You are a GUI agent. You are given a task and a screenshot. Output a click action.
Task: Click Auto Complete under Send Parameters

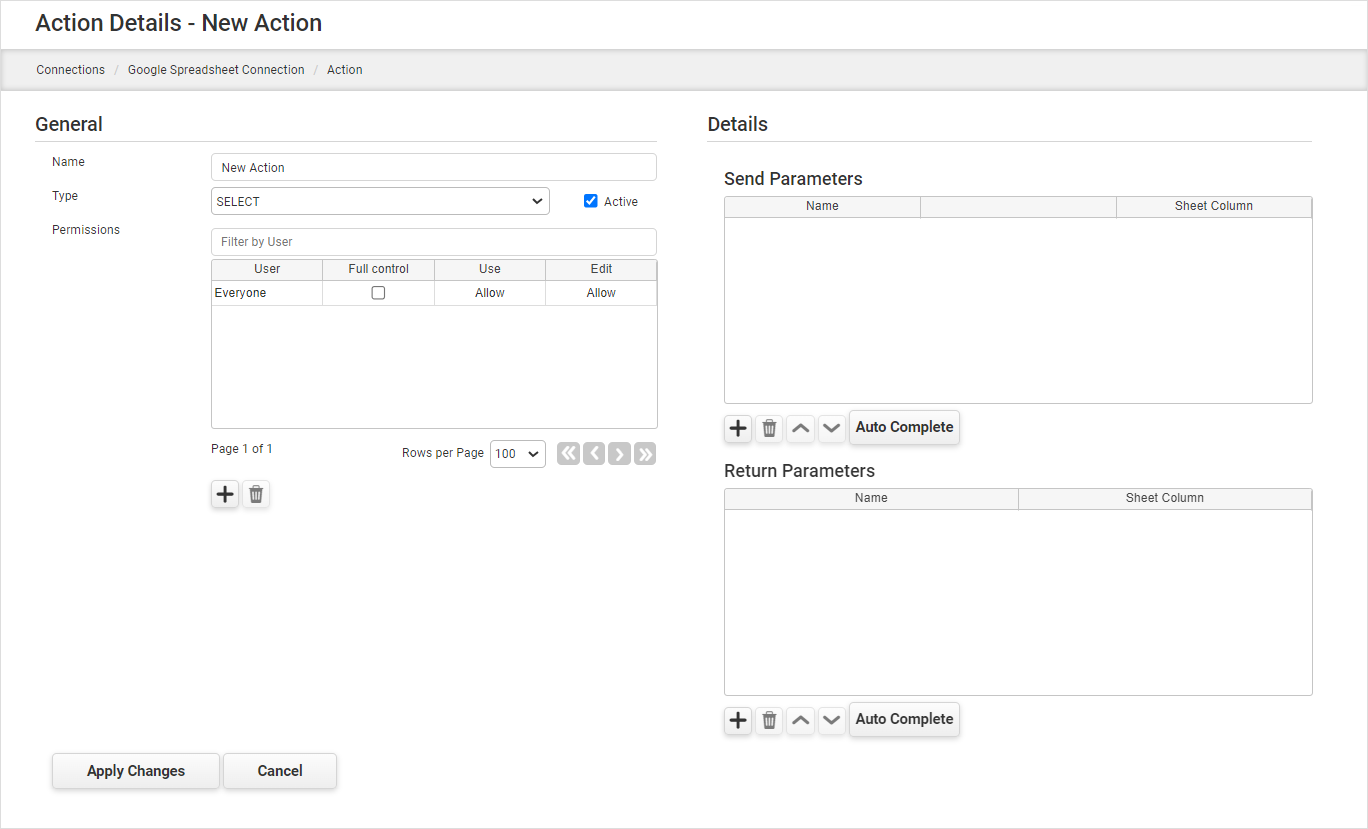point(905,427)
